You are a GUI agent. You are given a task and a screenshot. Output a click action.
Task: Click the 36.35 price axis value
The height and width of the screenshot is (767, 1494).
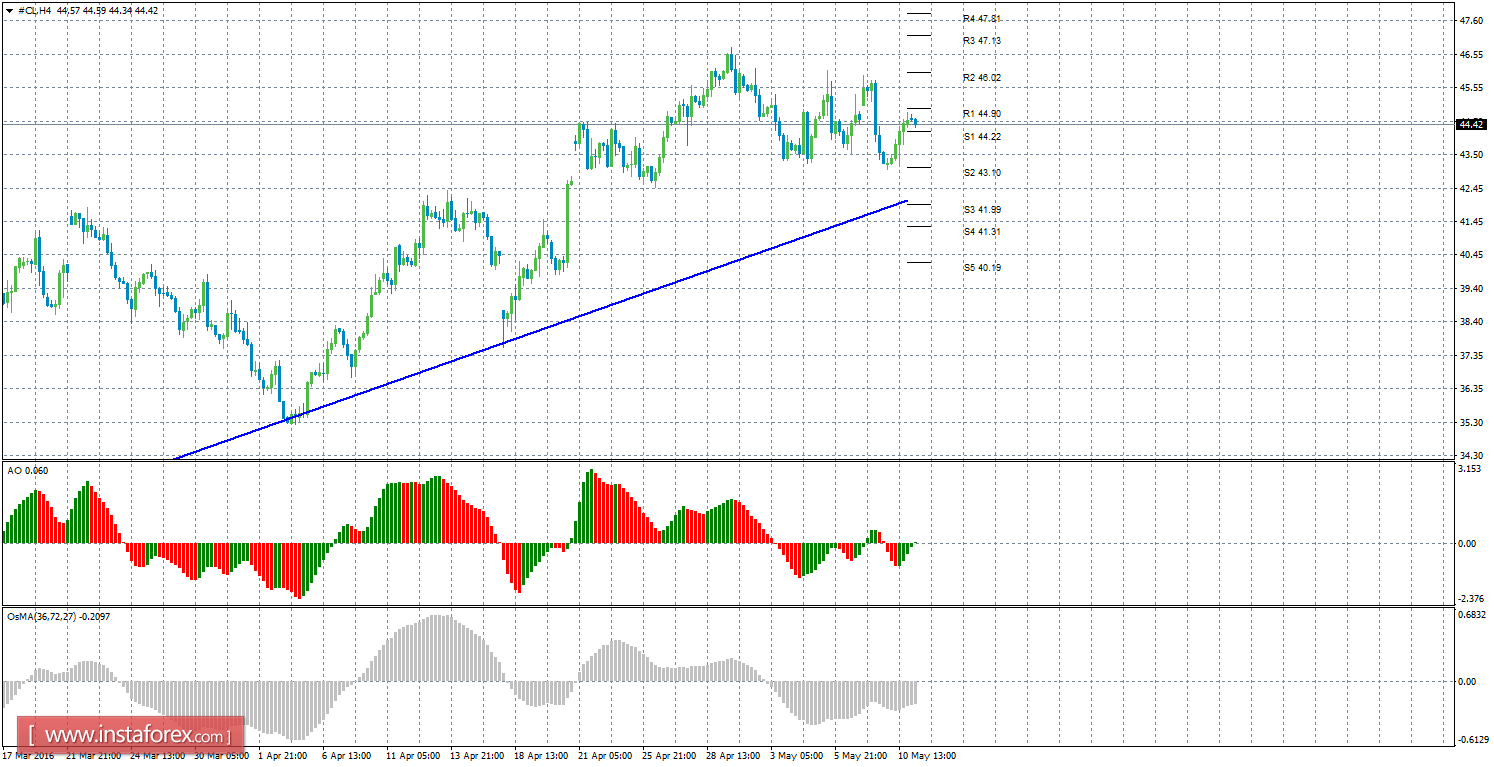point(1471,388)
